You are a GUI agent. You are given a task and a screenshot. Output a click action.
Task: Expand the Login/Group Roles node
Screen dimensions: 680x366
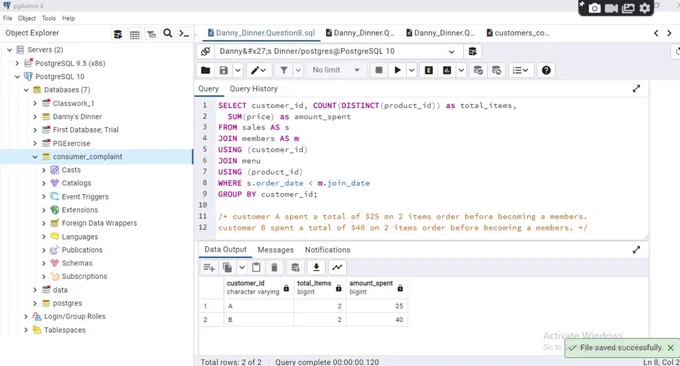[x=26, y=317]
